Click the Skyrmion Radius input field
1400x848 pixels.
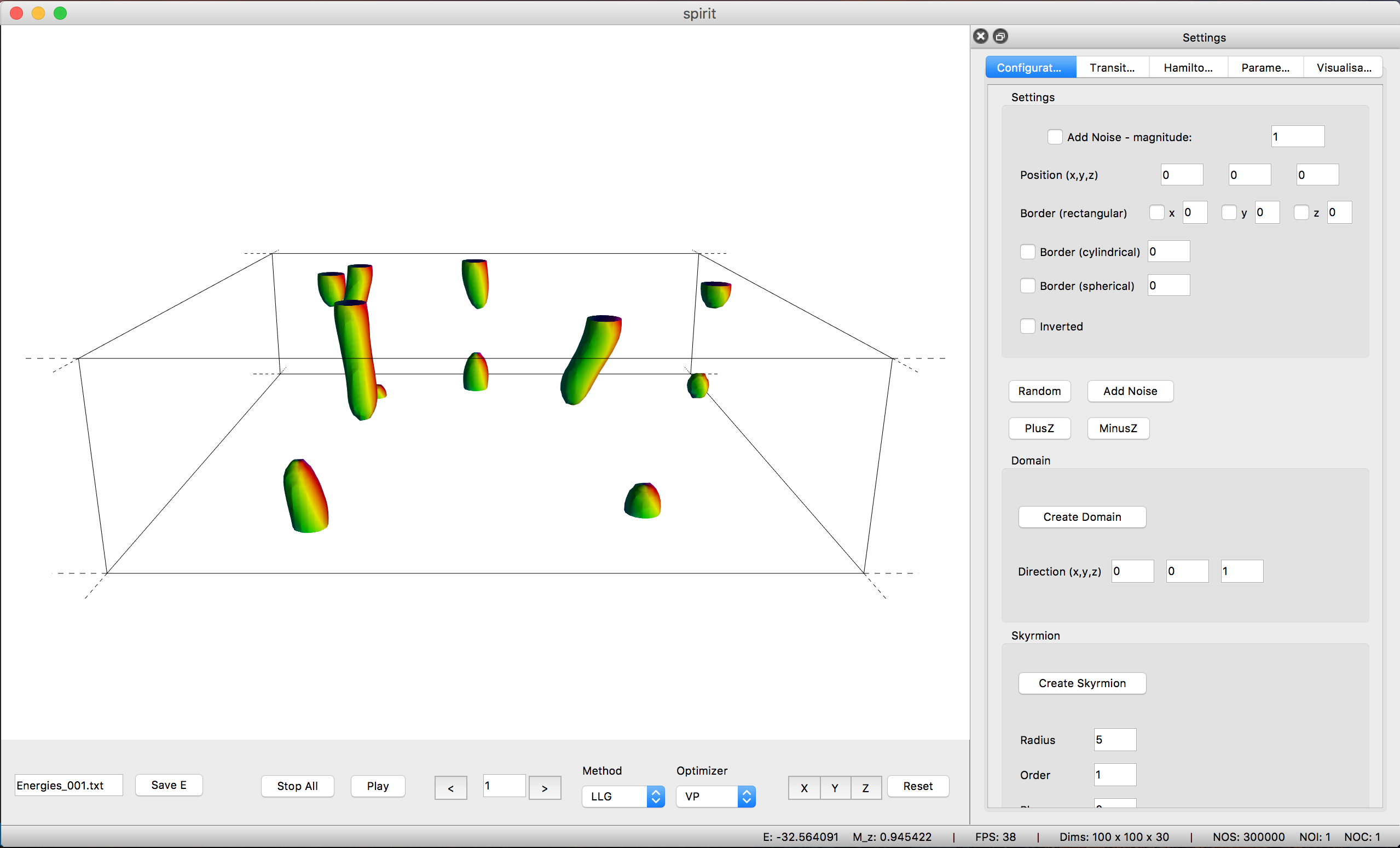[1114, 740]
